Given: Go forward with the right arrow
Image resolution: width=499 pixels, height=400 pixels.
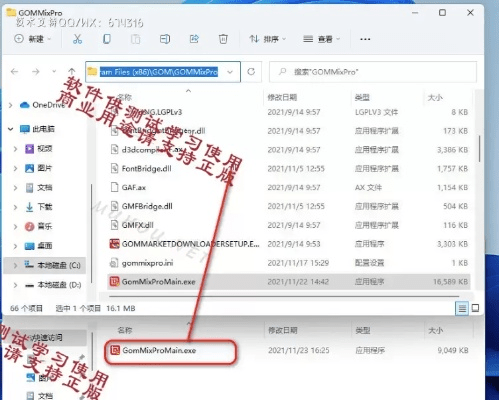Looking at the screenshot, I should [36, 72].
